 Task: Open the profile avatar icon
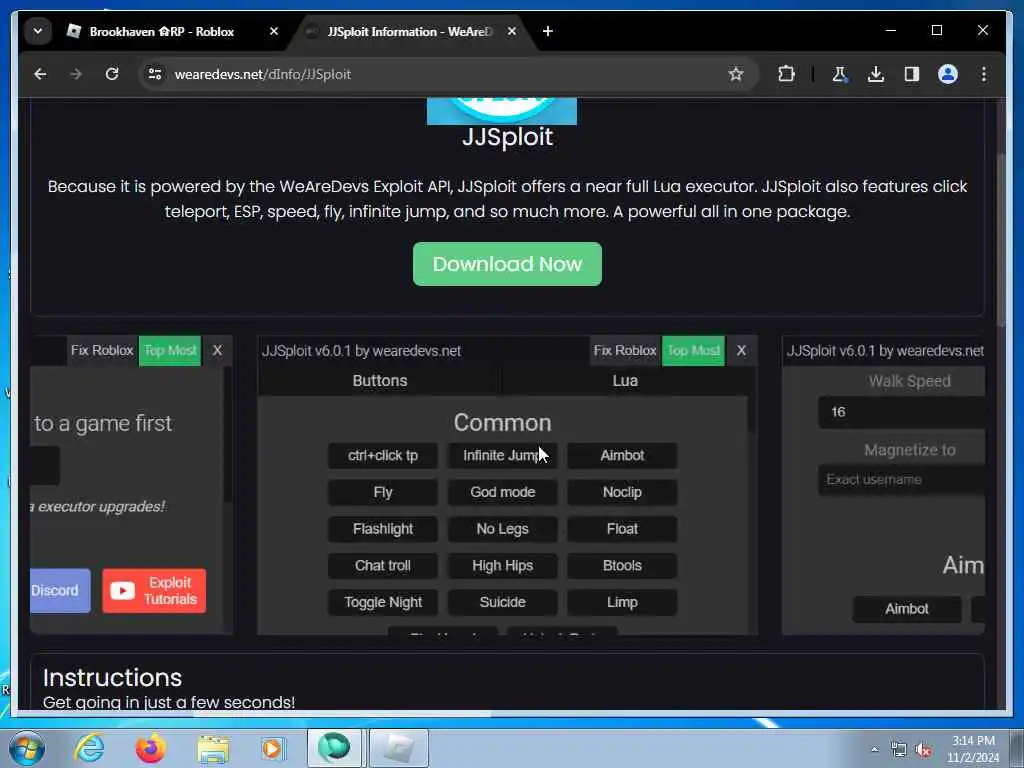(948, 74)
